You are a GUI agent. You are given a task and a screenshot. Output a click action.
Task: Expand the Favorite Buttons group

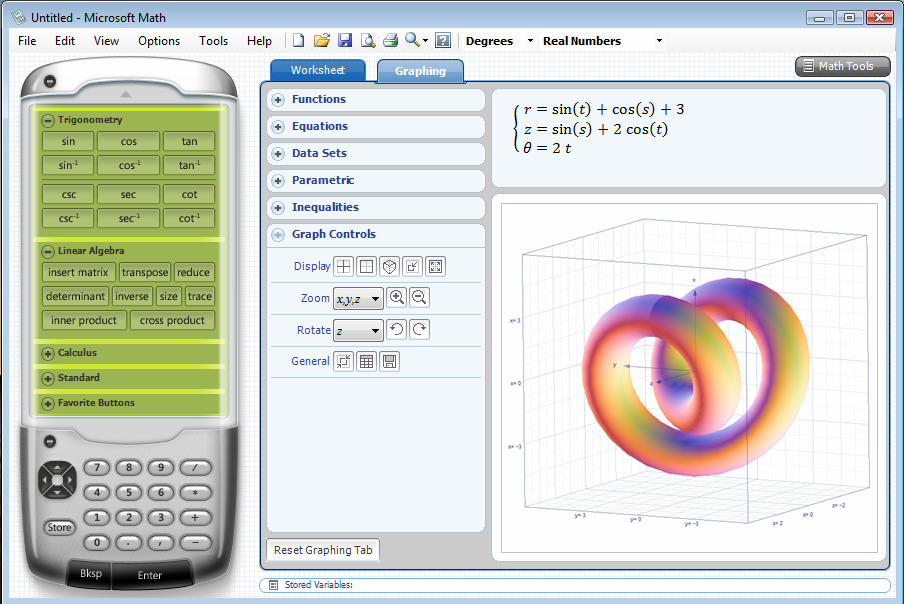point(48,404)
